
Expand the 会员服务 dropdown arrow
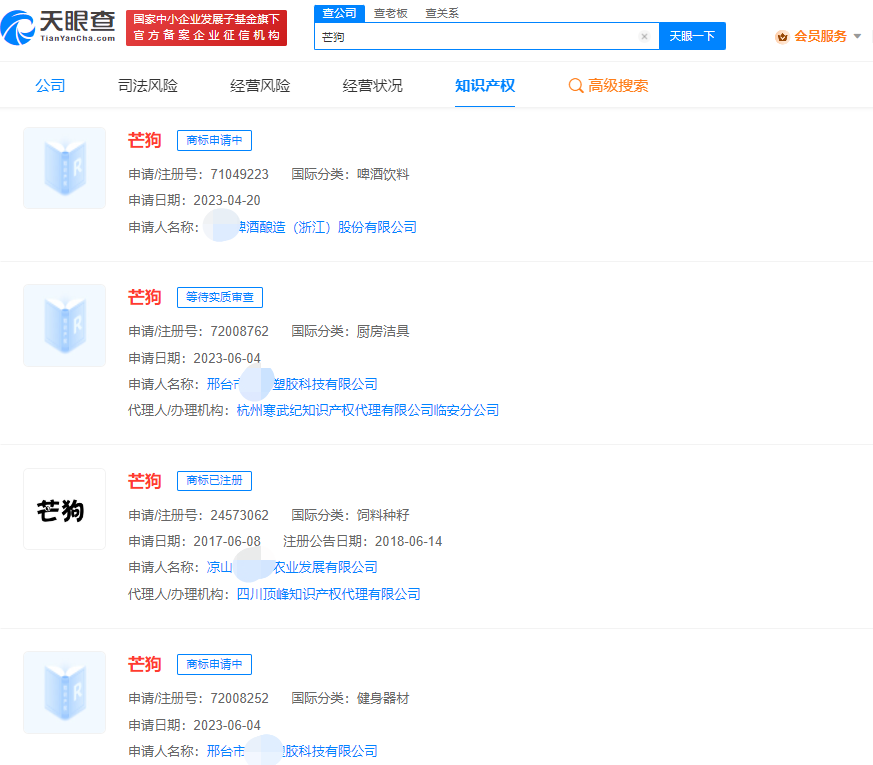pyautogui.click(x=857, y=36)
